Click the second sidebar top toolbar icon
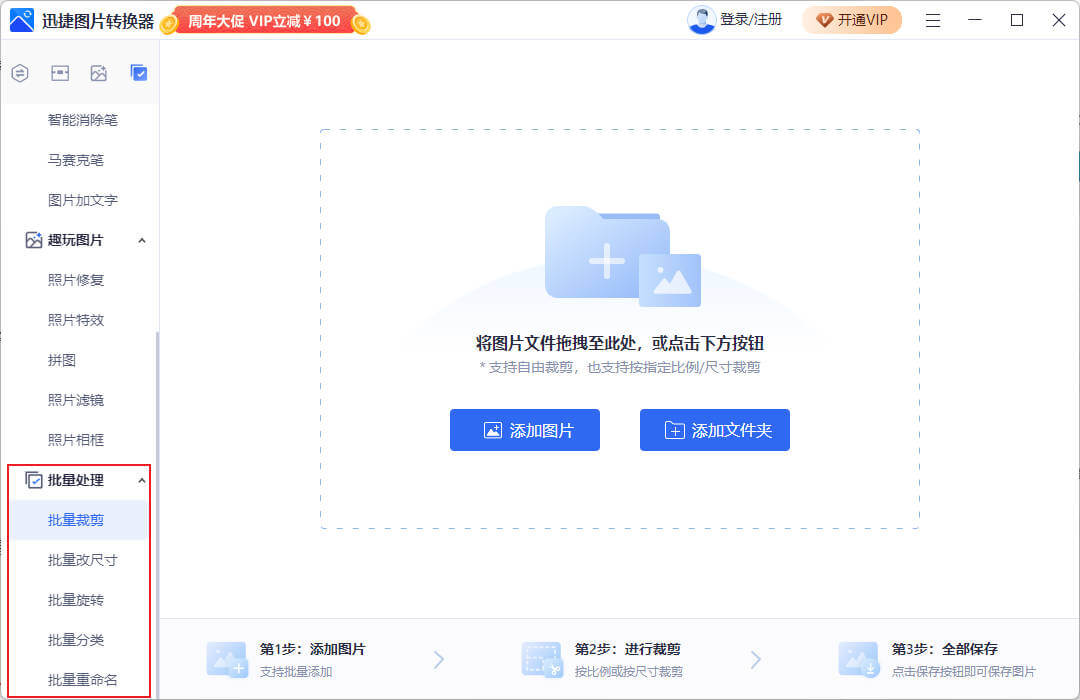This screenshot has height=700, width=1080. (x=60, y=73)
